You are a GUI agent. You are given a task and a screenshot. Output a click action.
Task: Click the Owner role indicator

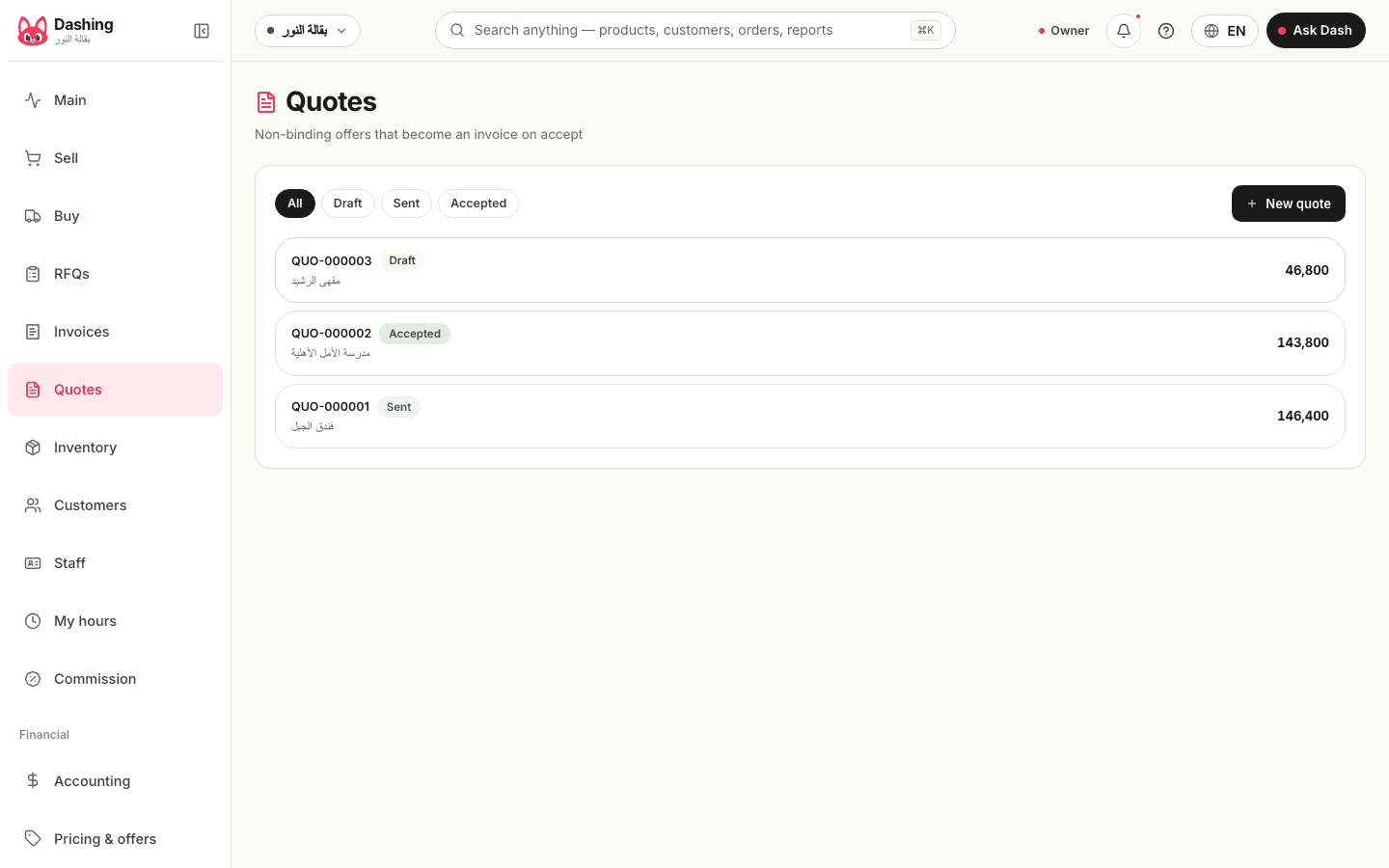pyautogui.click(x=1064, y=31)
